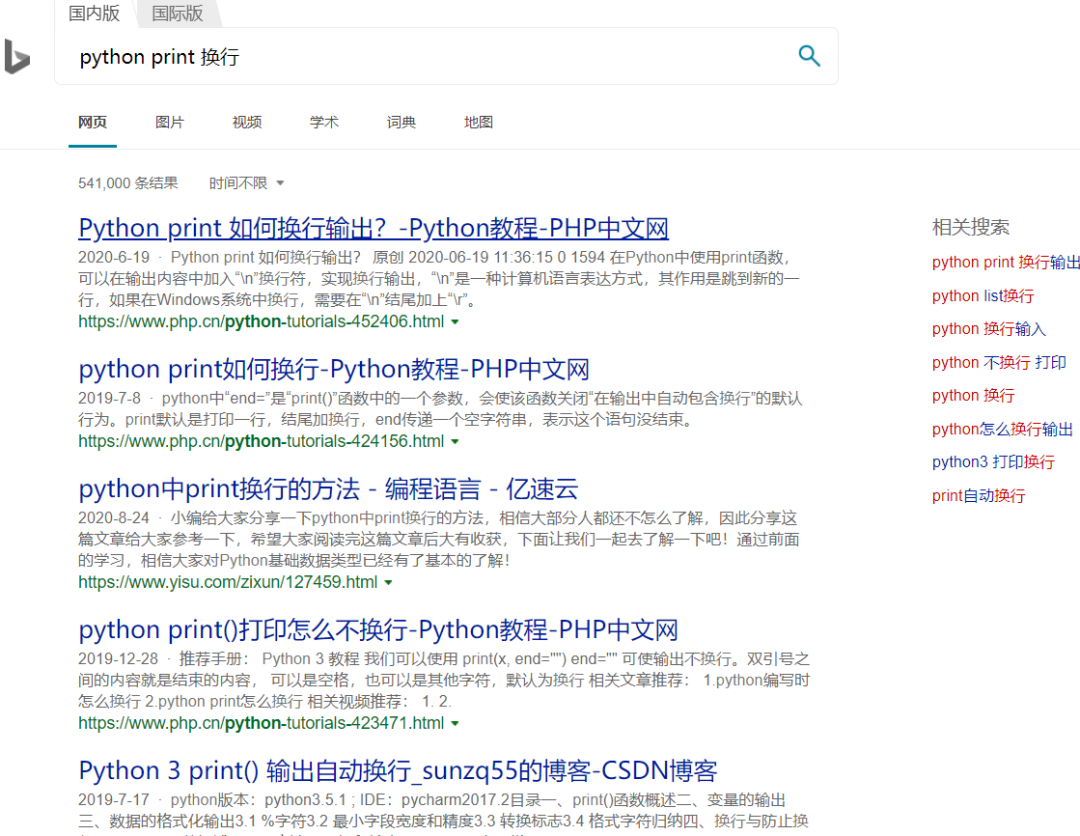Click URL https://www.php.cn/python-tutorials-423471.html

point(261,723)
